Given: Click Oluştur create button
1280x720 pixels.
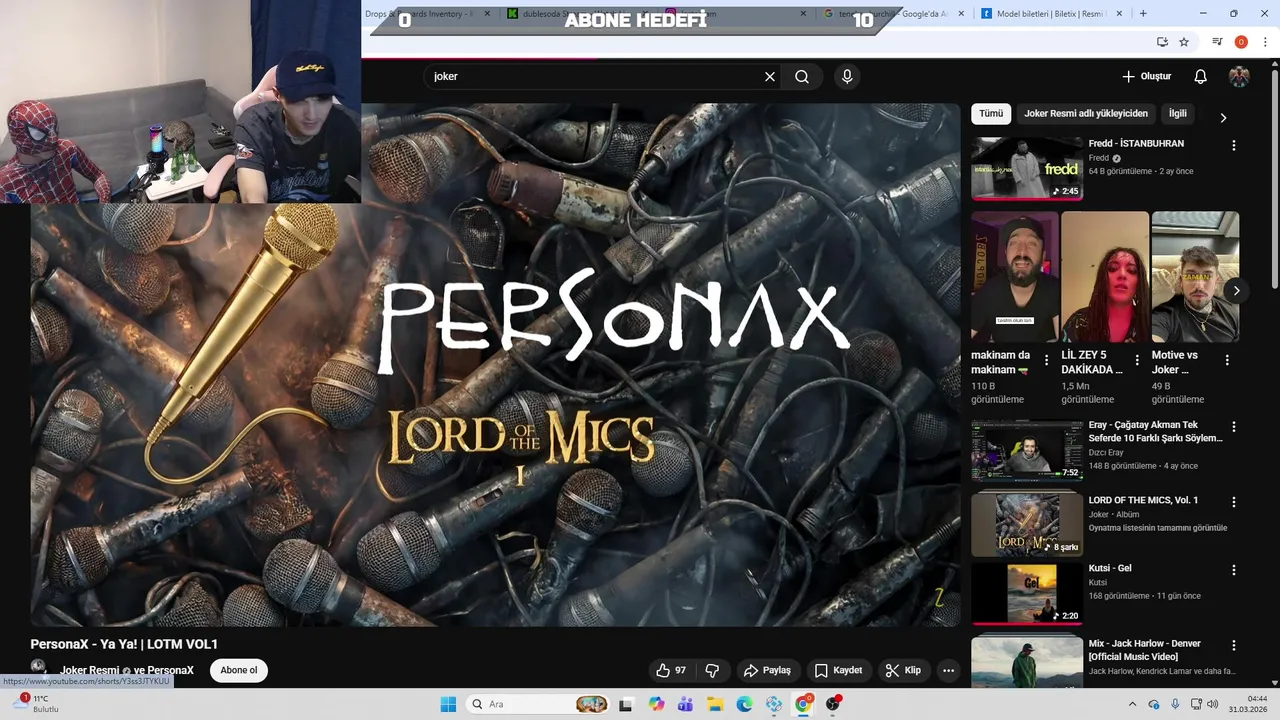Looking at the screenshot, I should 1146,76.
